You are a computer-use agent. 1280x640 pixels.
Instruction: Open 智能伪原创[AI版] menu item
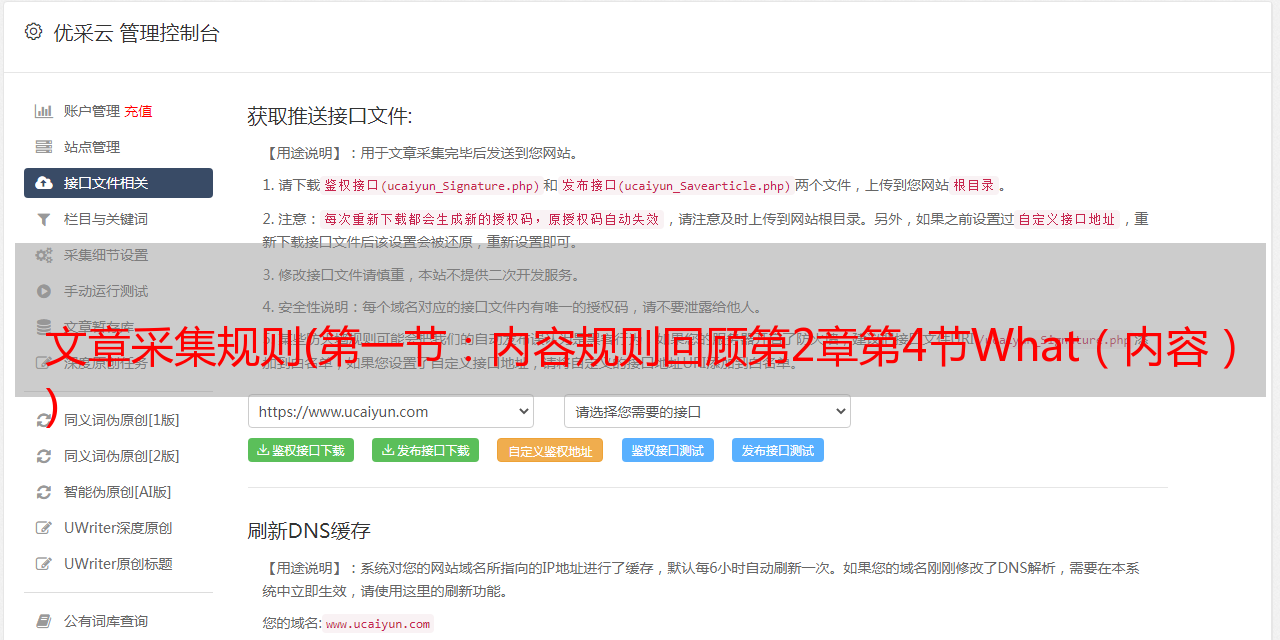(x=118, y=492)
